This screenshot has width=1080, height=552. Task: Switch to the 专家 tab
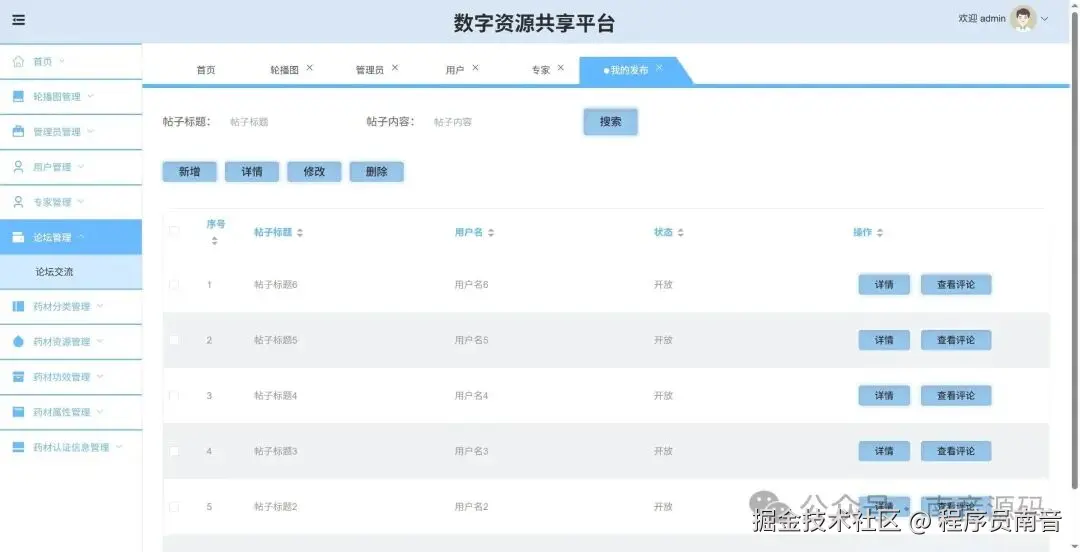coord(541,70)
